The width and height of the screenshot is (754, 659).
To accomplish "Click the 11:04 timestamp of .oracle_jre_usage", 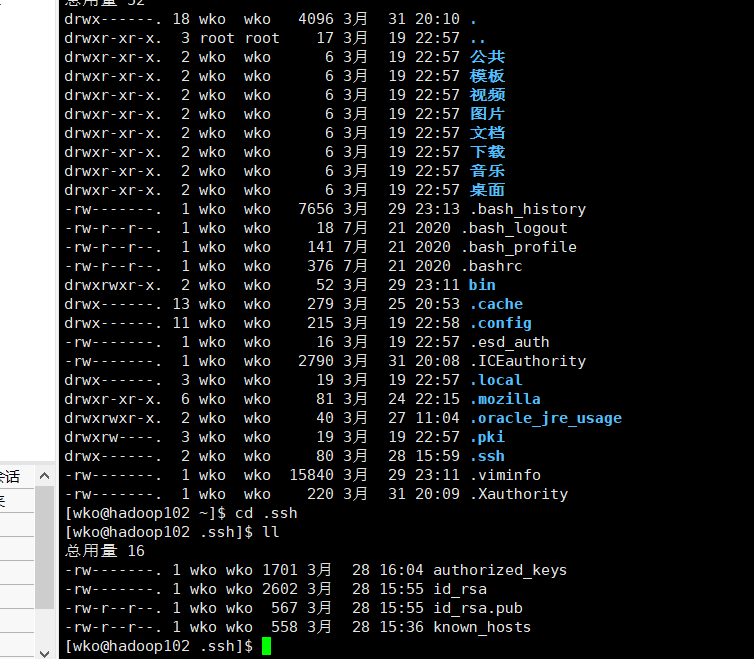I will click(x=438, y=418).
